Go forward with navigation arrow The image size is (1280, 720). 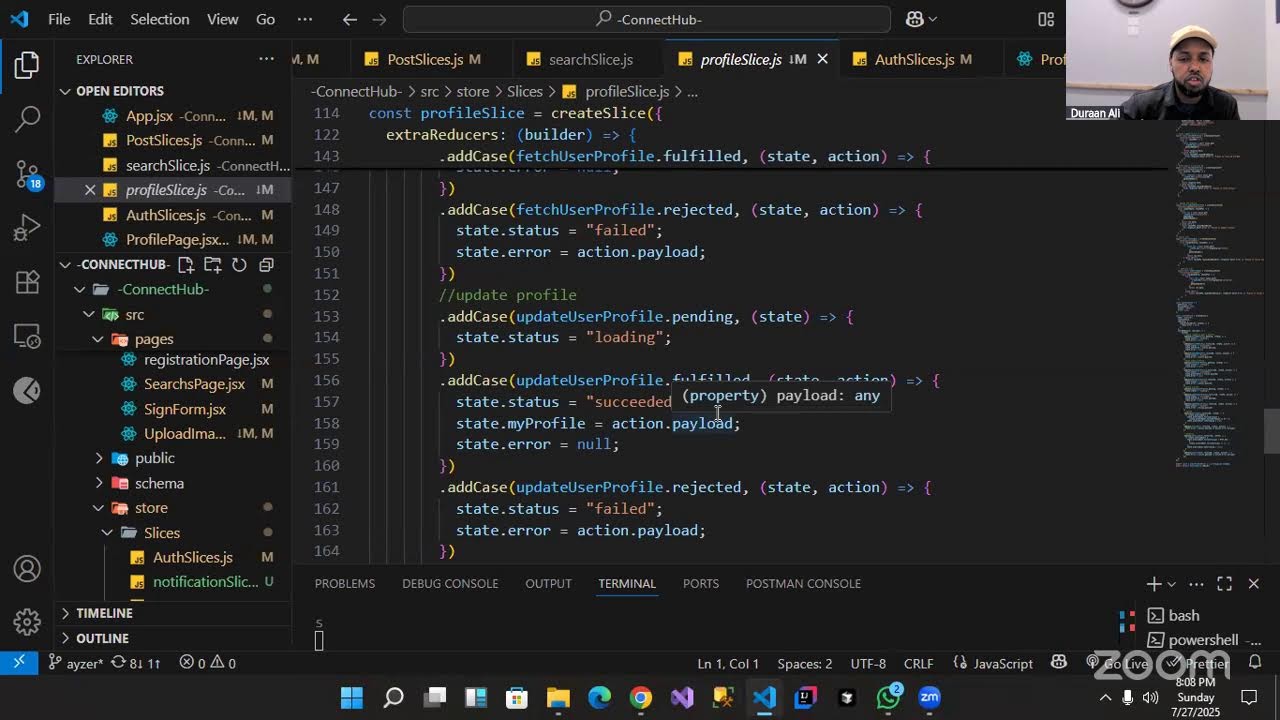coord(378,19)
